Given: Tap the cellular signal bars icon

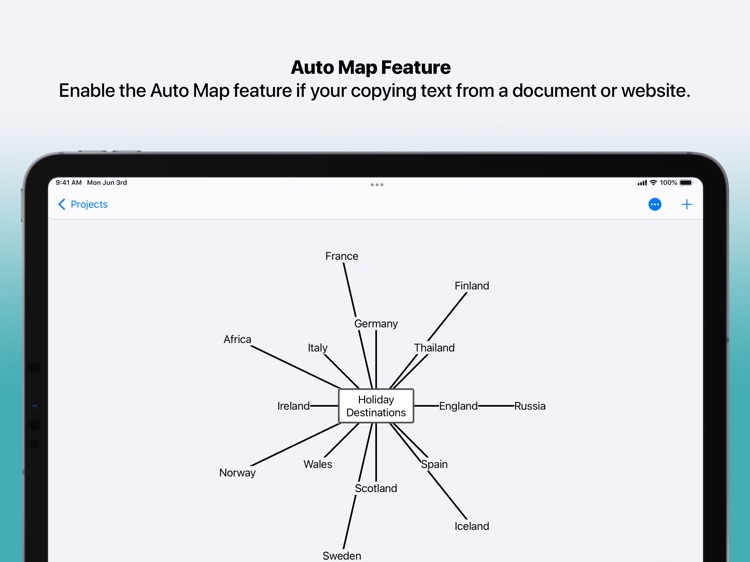Looking at the screenshot, I should [x=642, y=183].
